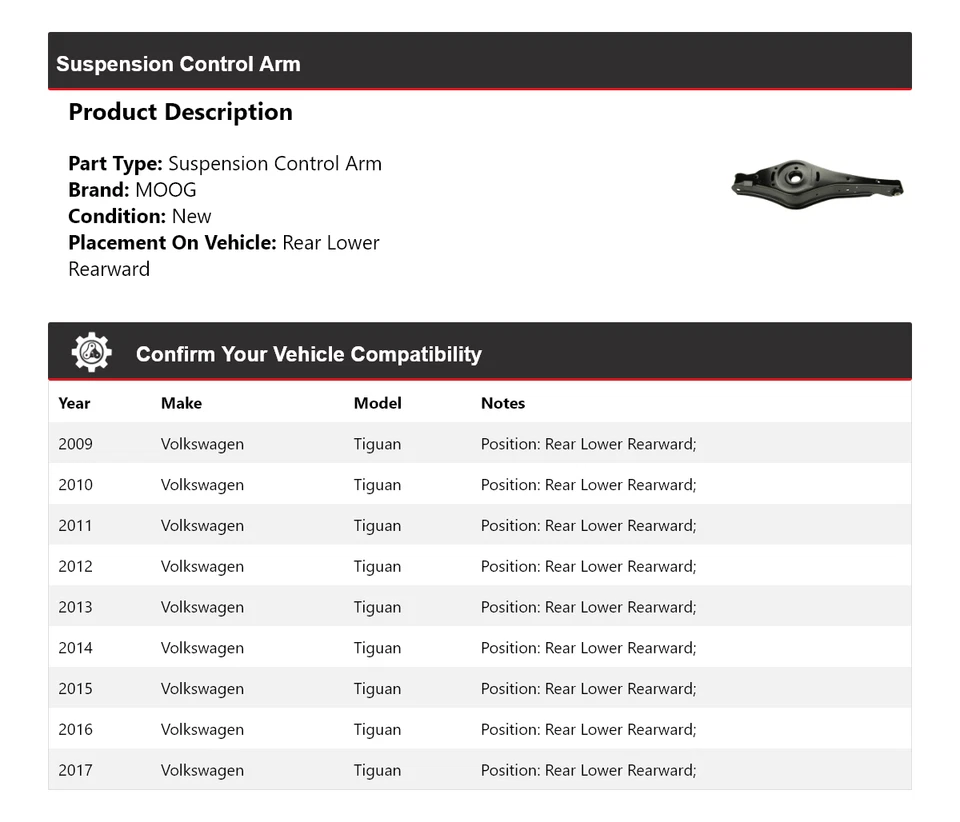Open the control arm product thumbnail
The height and width of the screenshot is (822, 960).
pos(817,185)
